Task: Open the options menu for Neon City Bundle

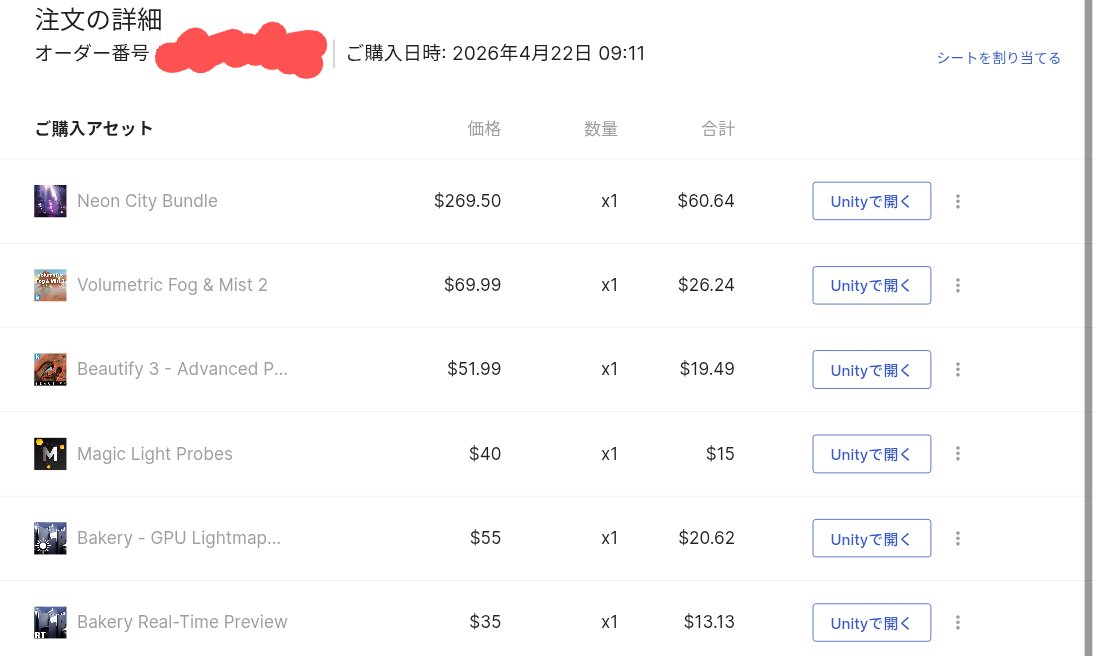Action: coord(957,200)
